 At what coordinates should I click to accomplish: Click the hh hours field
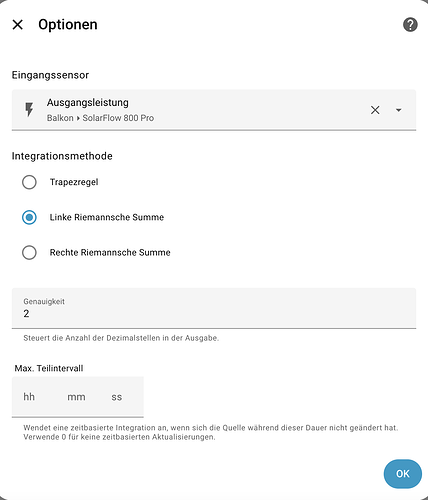click(x=29, y=397)
